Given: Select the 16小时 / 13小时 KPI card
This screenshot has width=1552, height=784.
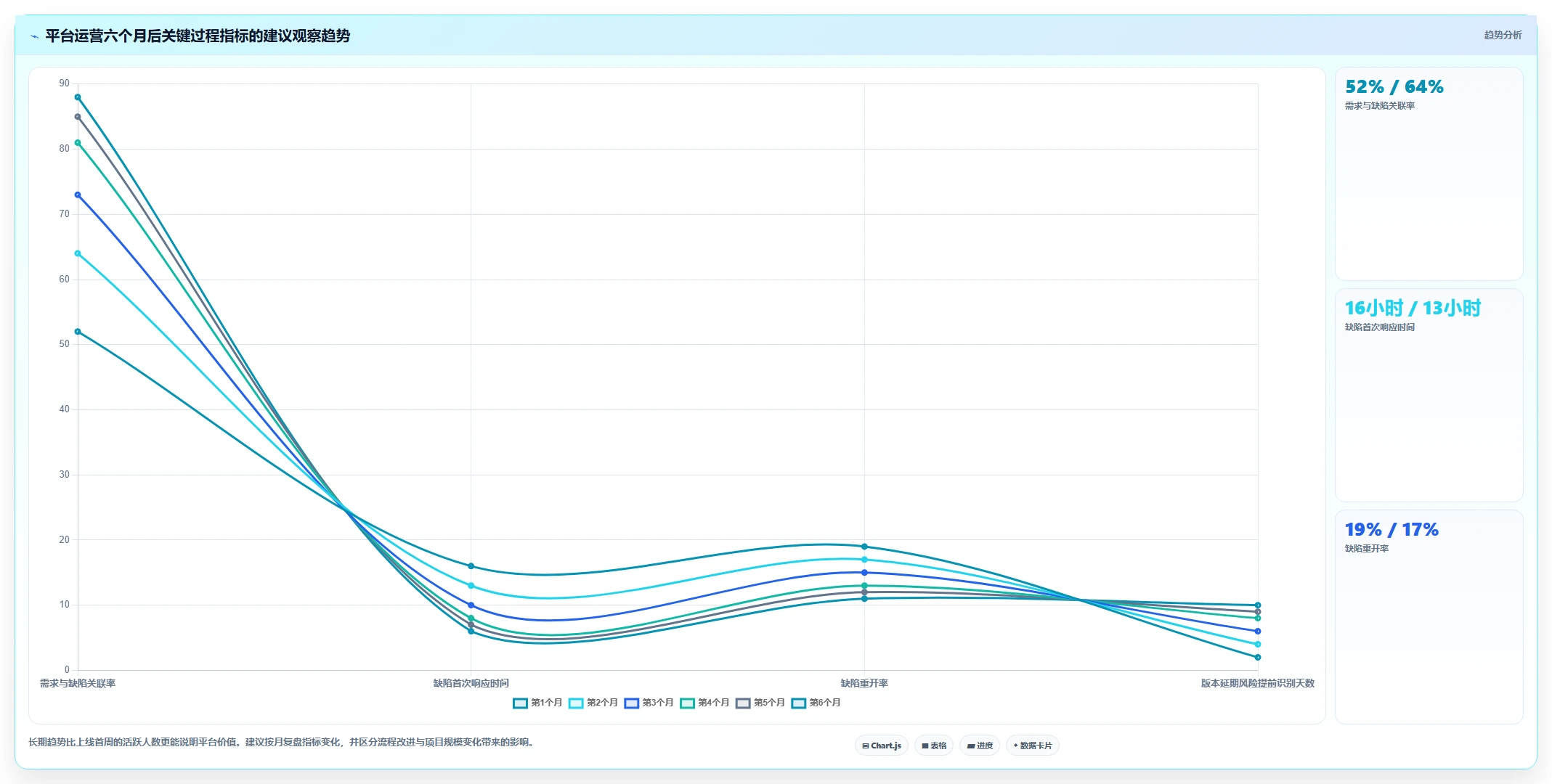Looking at the screenshot, I should (x=1429, y=395).
